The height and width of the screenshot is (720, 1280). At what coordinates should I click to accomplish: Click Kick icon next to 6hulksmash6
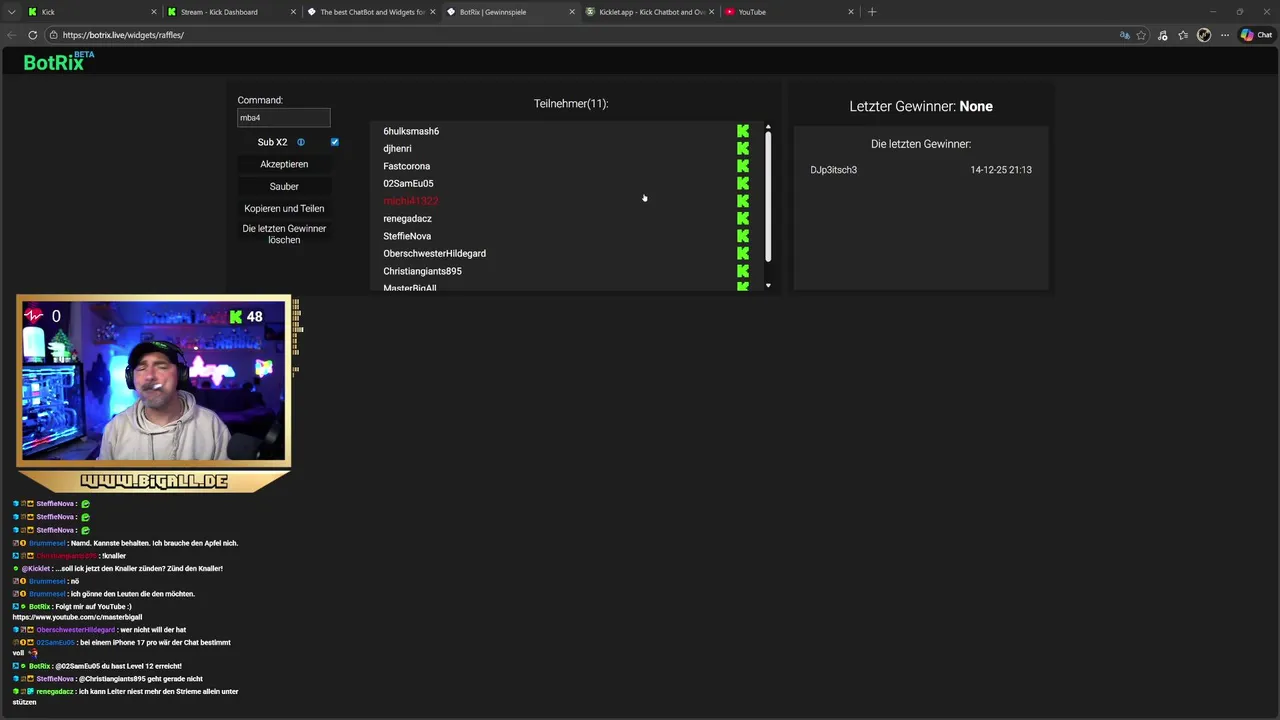click(x=743, y=131)
